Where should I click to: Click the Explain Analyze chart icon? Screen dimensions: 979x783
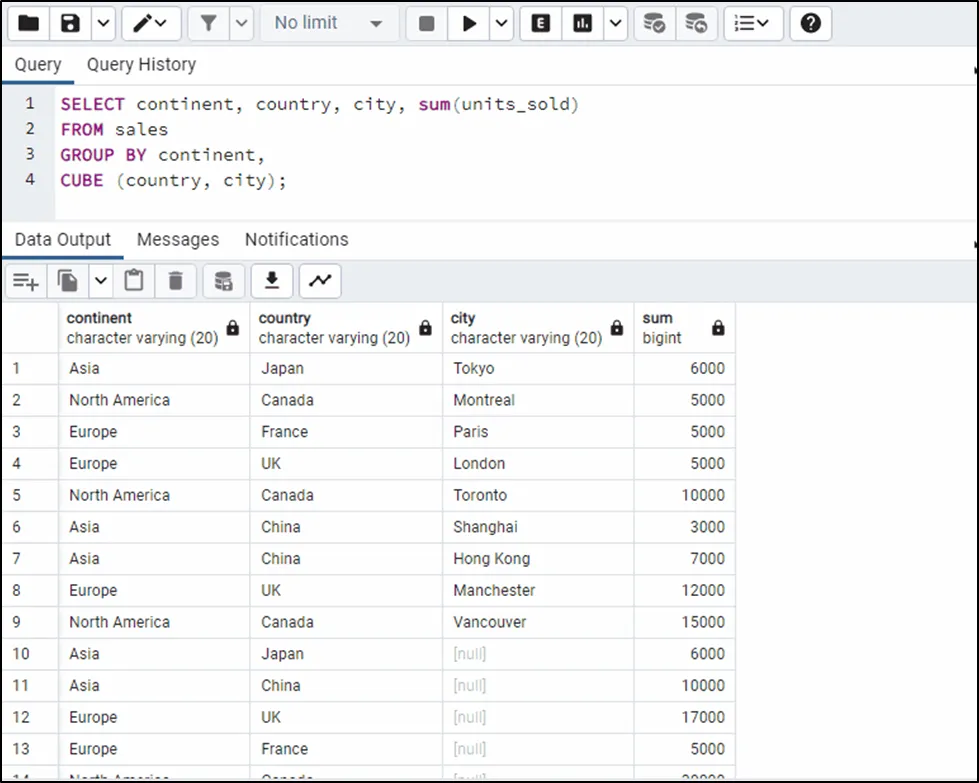583,23
